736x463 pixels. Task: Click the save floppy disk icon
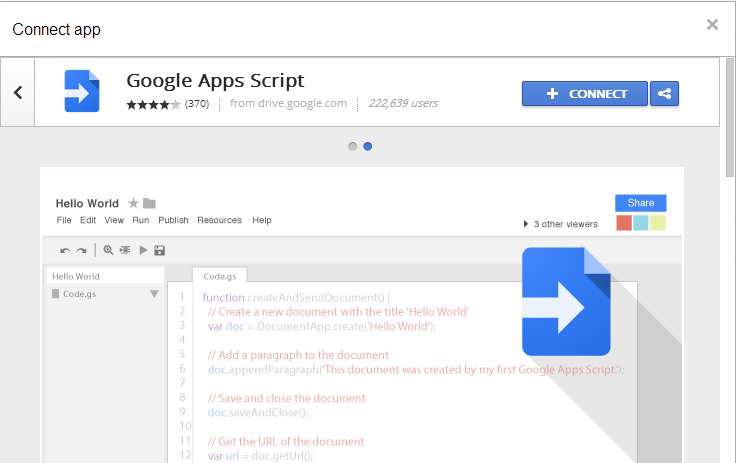click(160, 250)
